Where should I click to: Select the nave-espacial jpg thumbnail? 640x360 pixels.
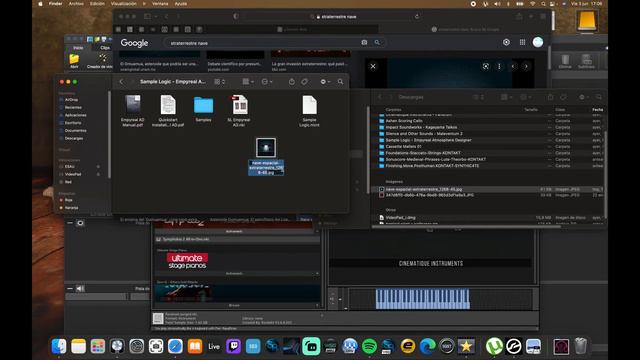(x=266, y=147)
